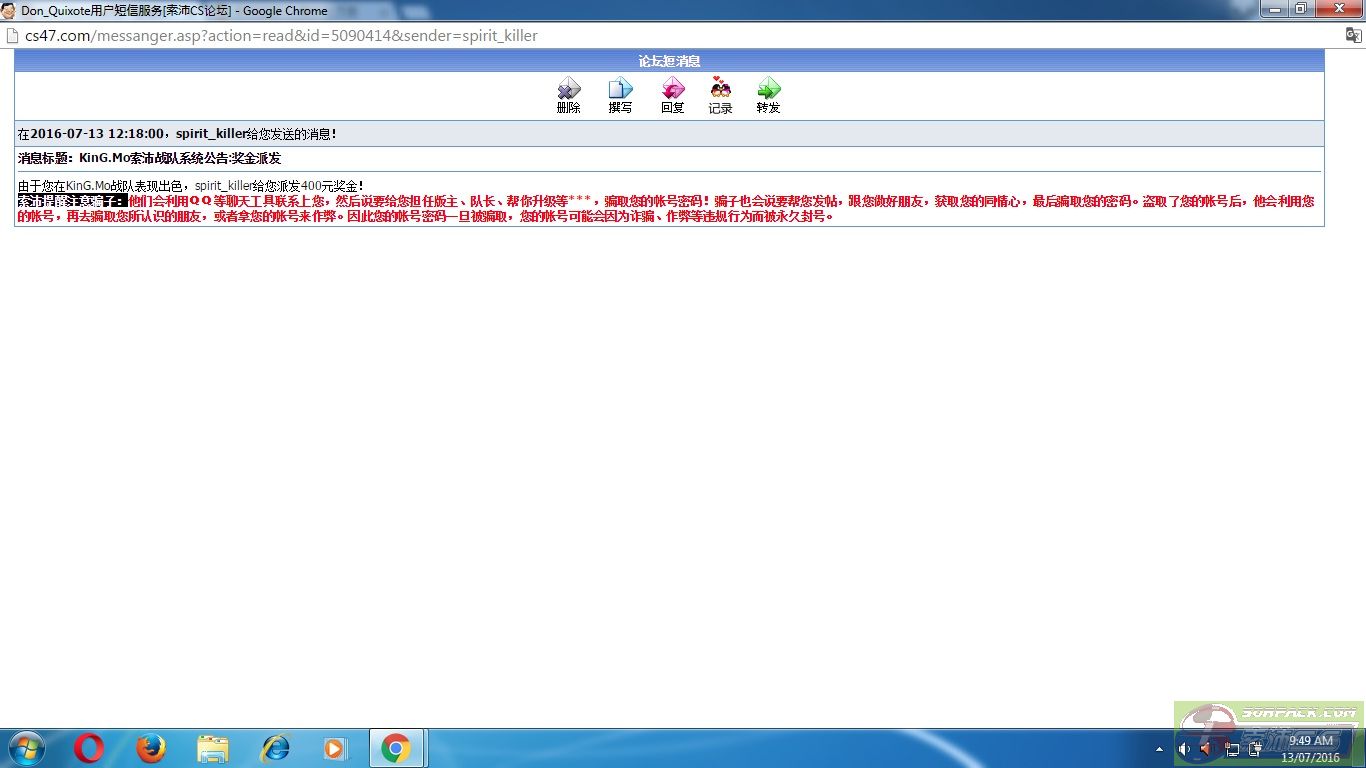This screenshot has width=1366, height=768.
Task: Open the media player taskbar icon
Action: [x=335, y=748]
